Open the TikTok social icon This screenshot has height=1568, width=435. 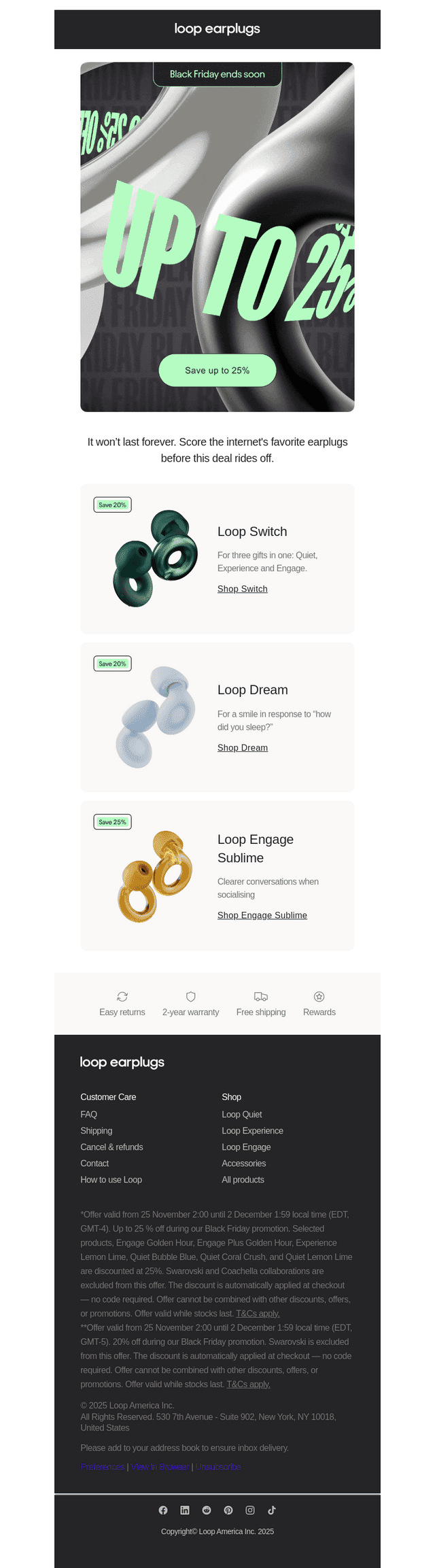pyautogui.click(x=272, y=1510)
